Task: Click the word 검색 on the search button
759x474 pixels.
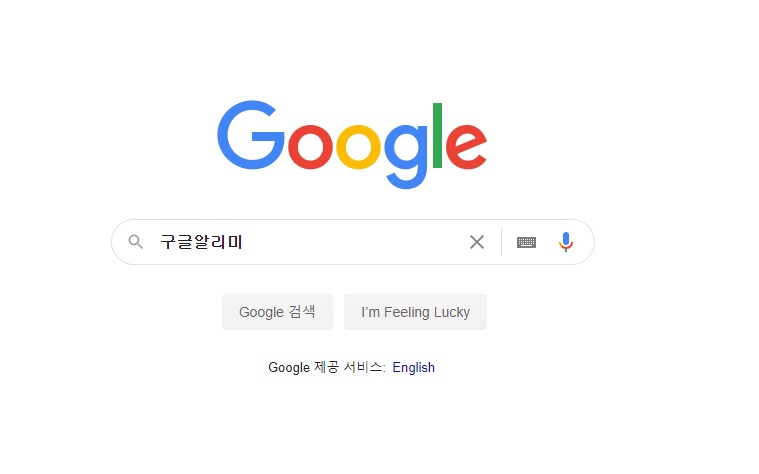Action: pyautogui.click(x=302, y=311)
